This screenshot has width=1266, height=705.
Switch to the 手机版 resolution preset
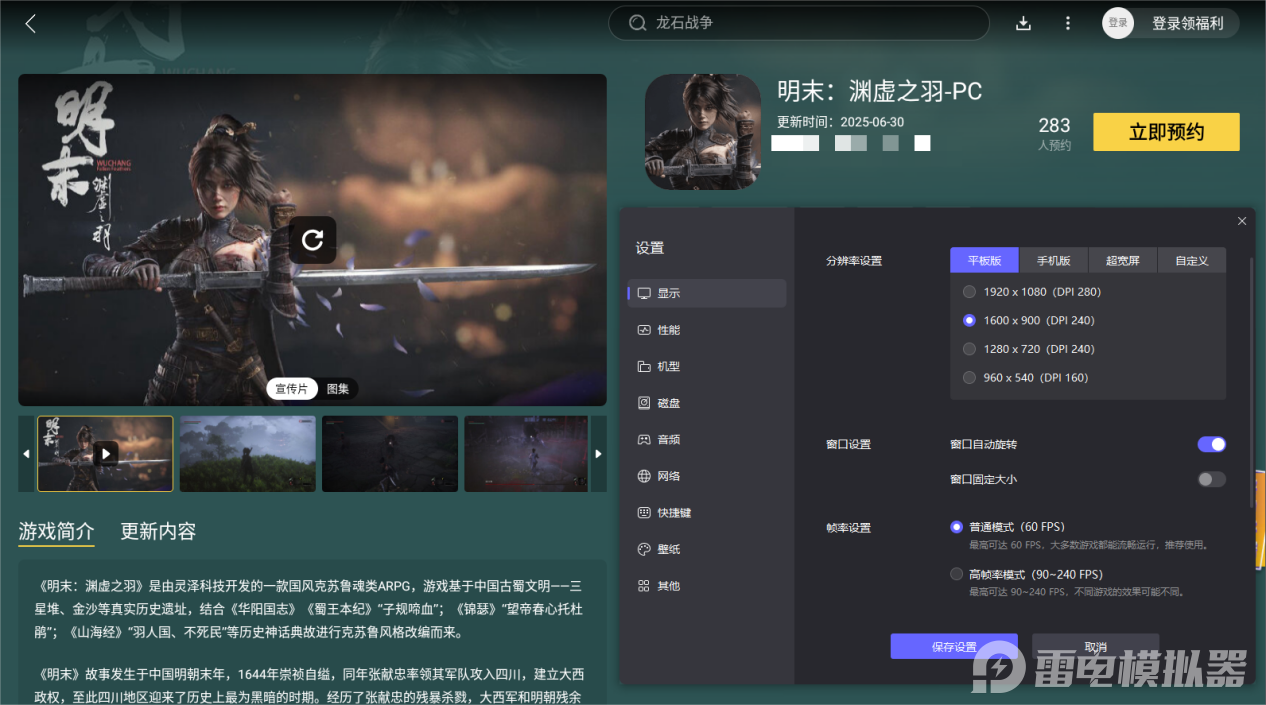pos(1053,260)
